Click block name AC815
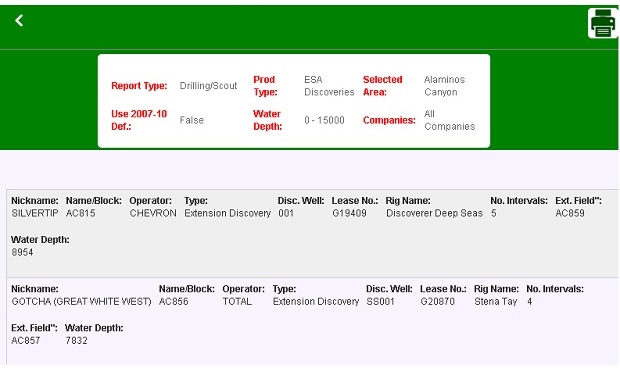This screenshot has height=369, width=620. point(81,213)
